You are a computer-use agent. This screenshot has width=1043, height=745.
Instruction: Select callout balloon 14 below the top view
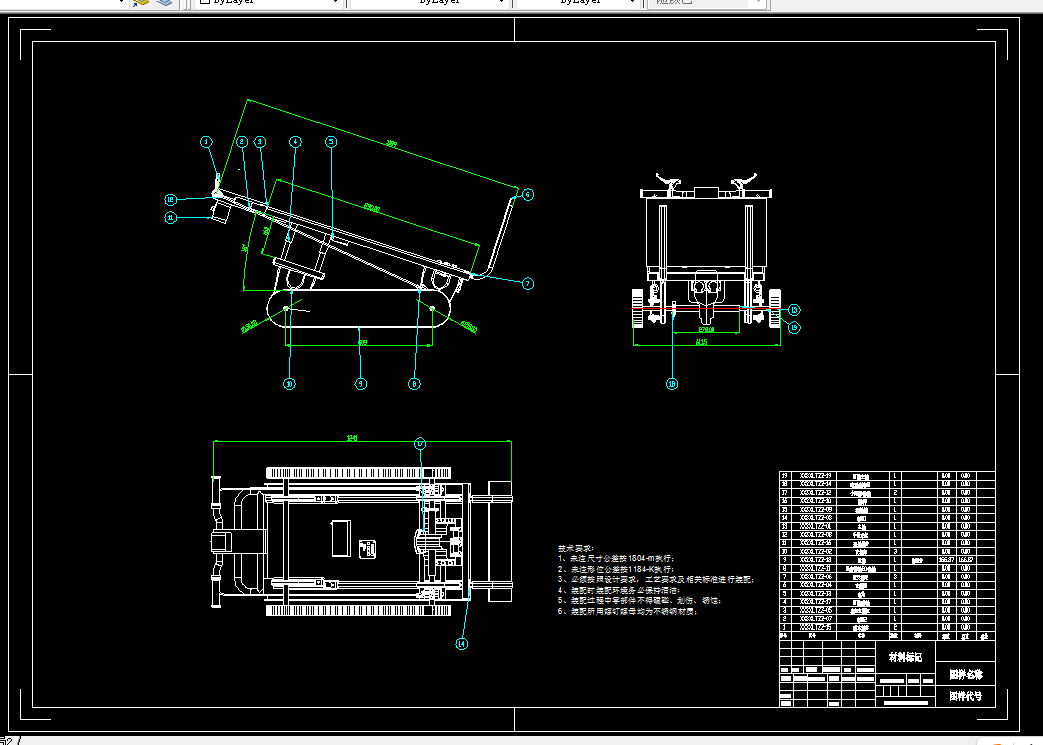462,644
